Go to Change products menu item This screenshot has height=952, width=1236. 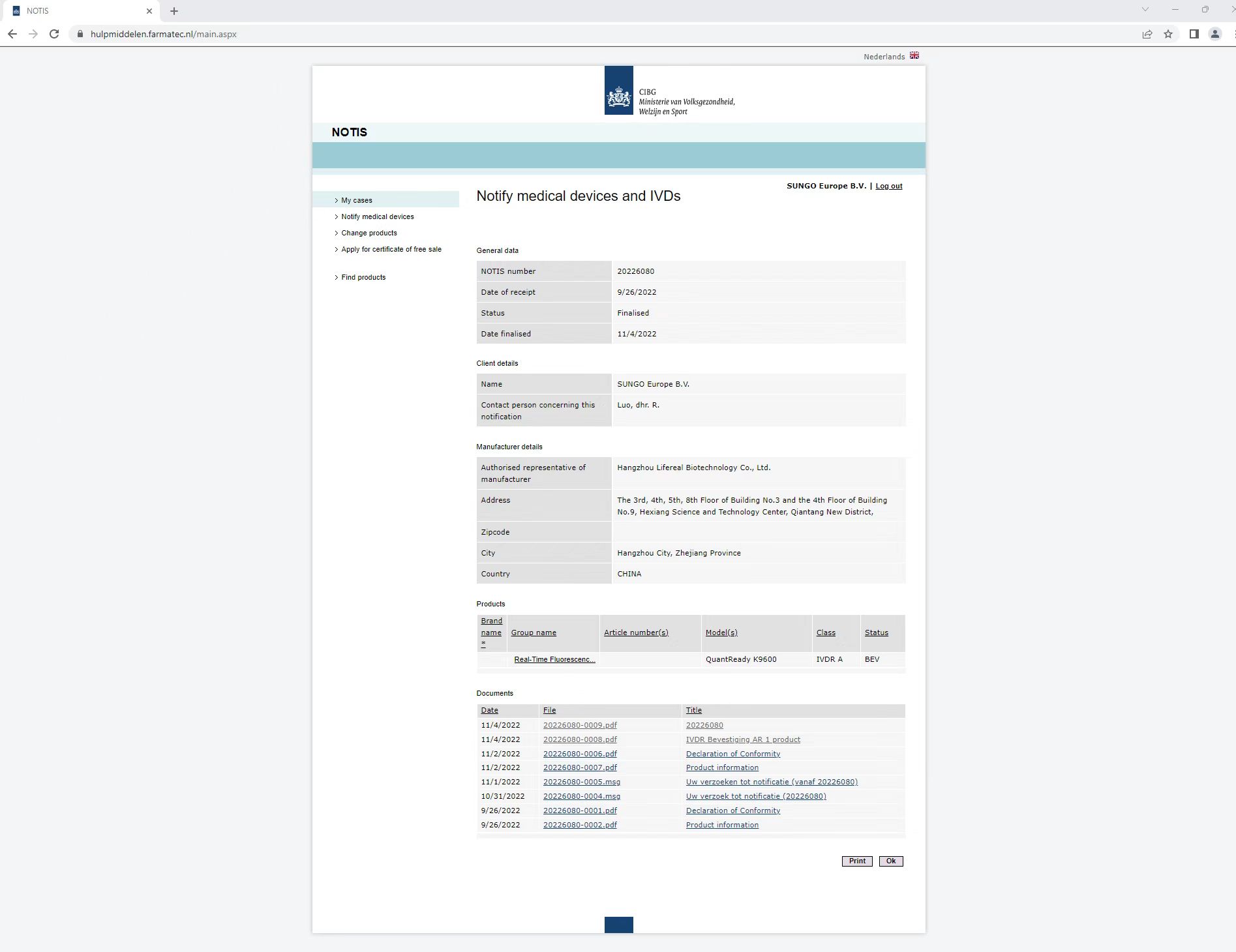point(369,233)
